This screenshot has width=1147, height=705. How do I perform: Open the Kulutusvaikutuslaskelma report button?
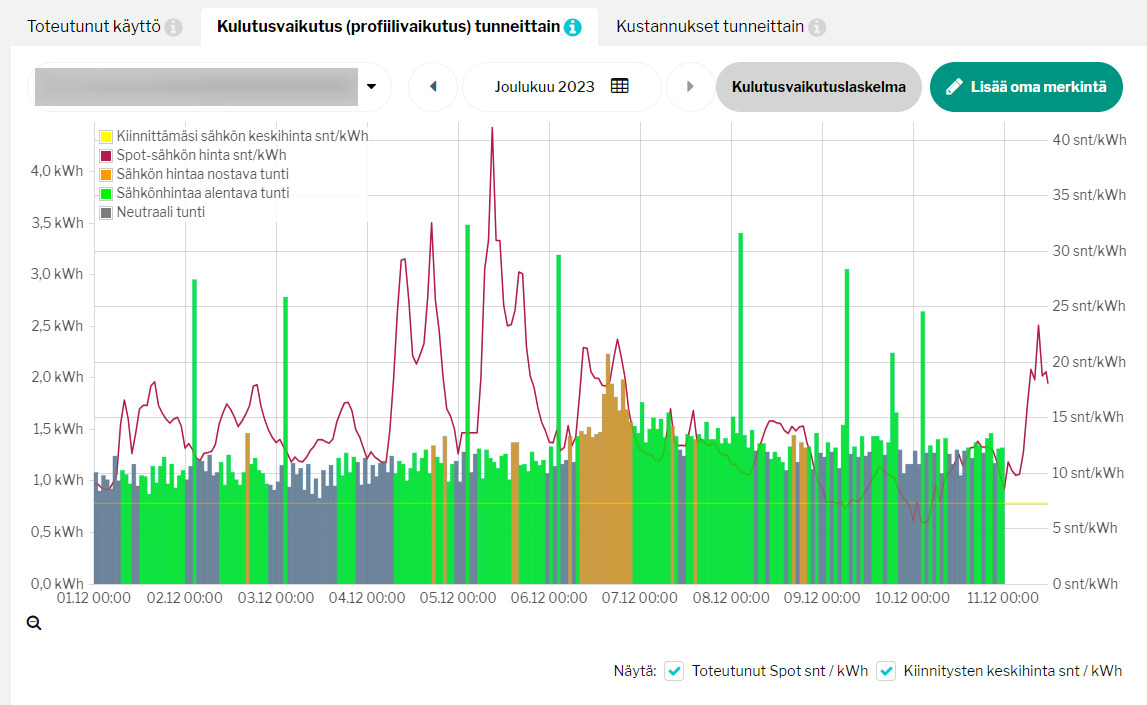[x=818, y=87]
